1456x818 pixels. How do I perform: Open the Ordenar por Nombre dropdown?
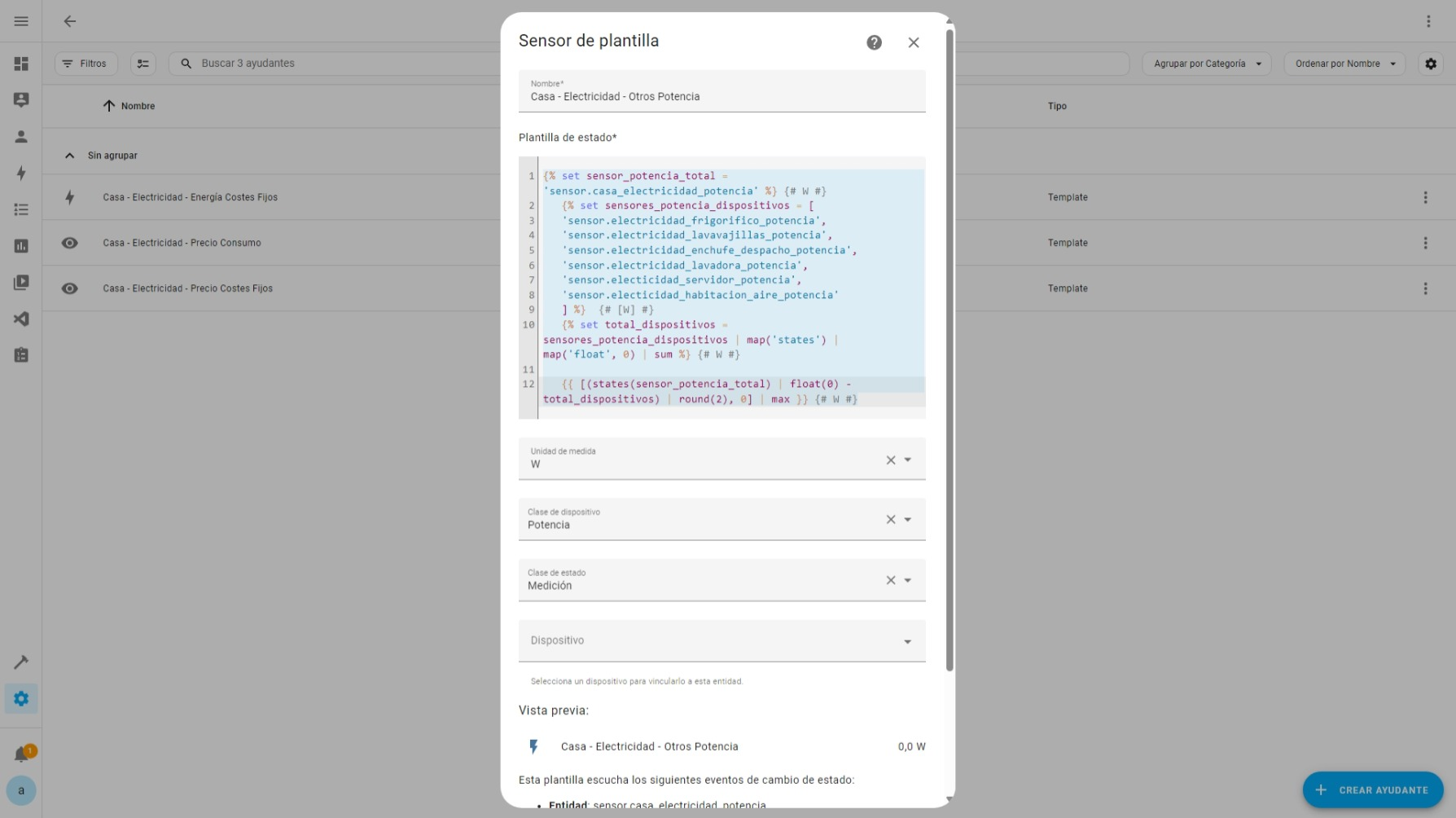pos(1344,63)
